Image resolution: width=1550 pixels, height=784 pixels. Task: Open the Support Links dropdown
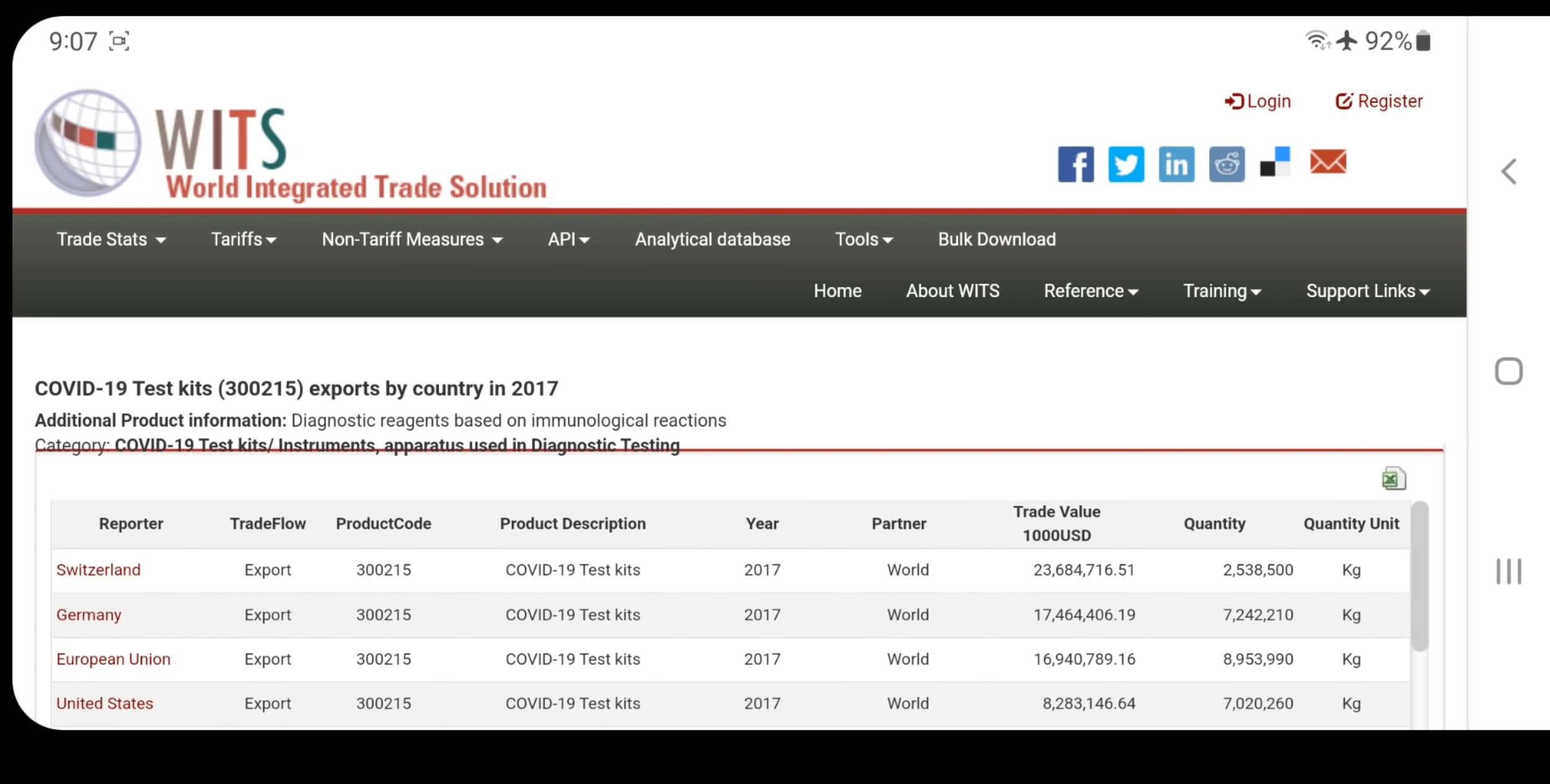1367,291
